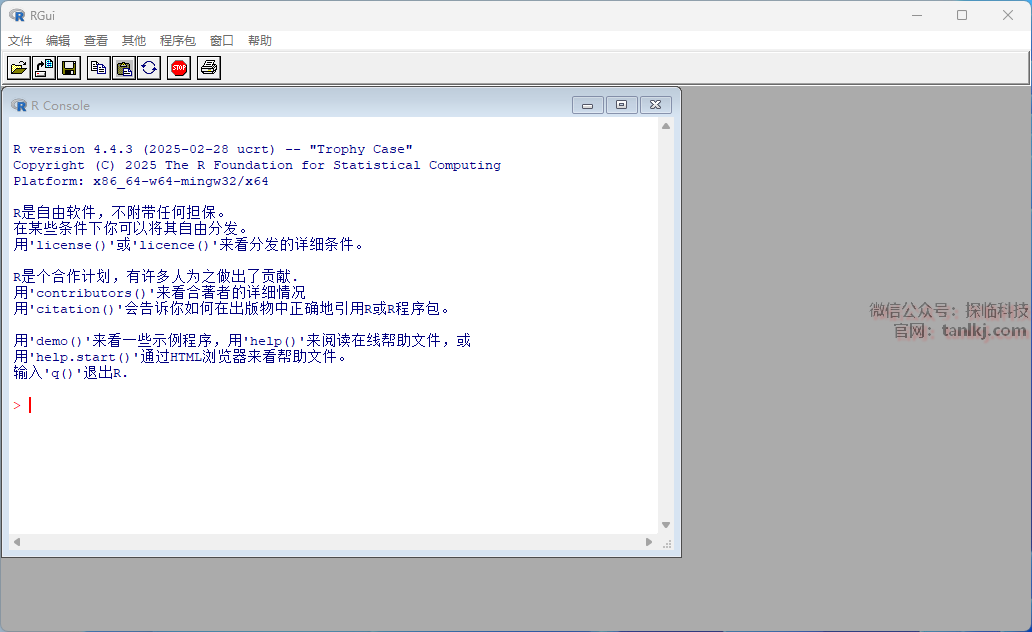Click the Load workspace toolbar icon
This screenshot has width=1032, height=632.
point(44,68)
